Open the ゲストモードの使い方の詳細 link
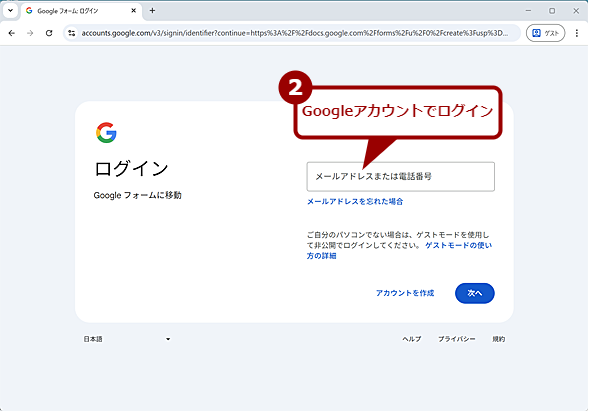Screen dimensions: 589x412 tap(458, 246)
